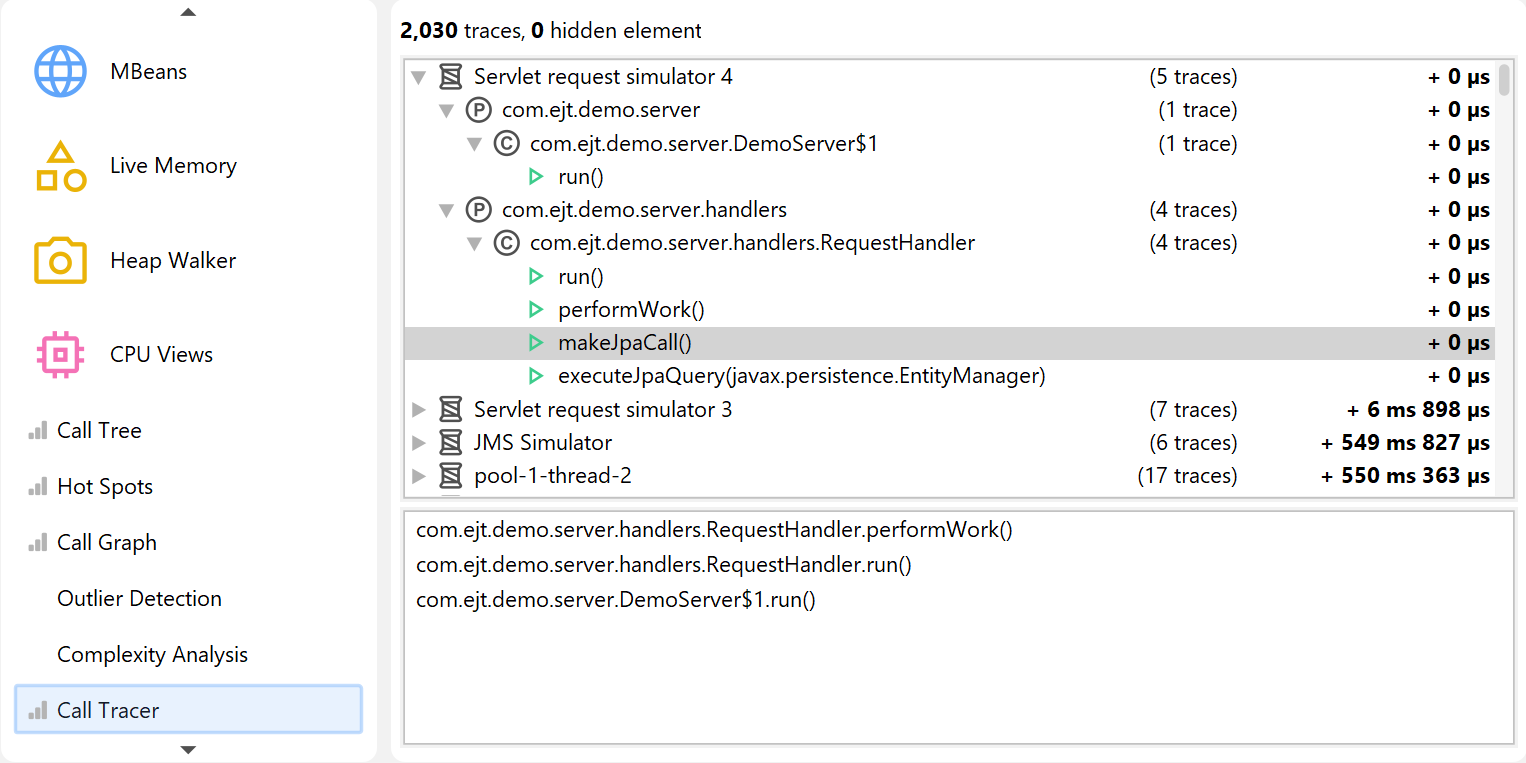Image resolution: width=1526 pixels, height=763 pixels.
Task: Click the JMS Simulator thread icon
Action: coord(451,443)
